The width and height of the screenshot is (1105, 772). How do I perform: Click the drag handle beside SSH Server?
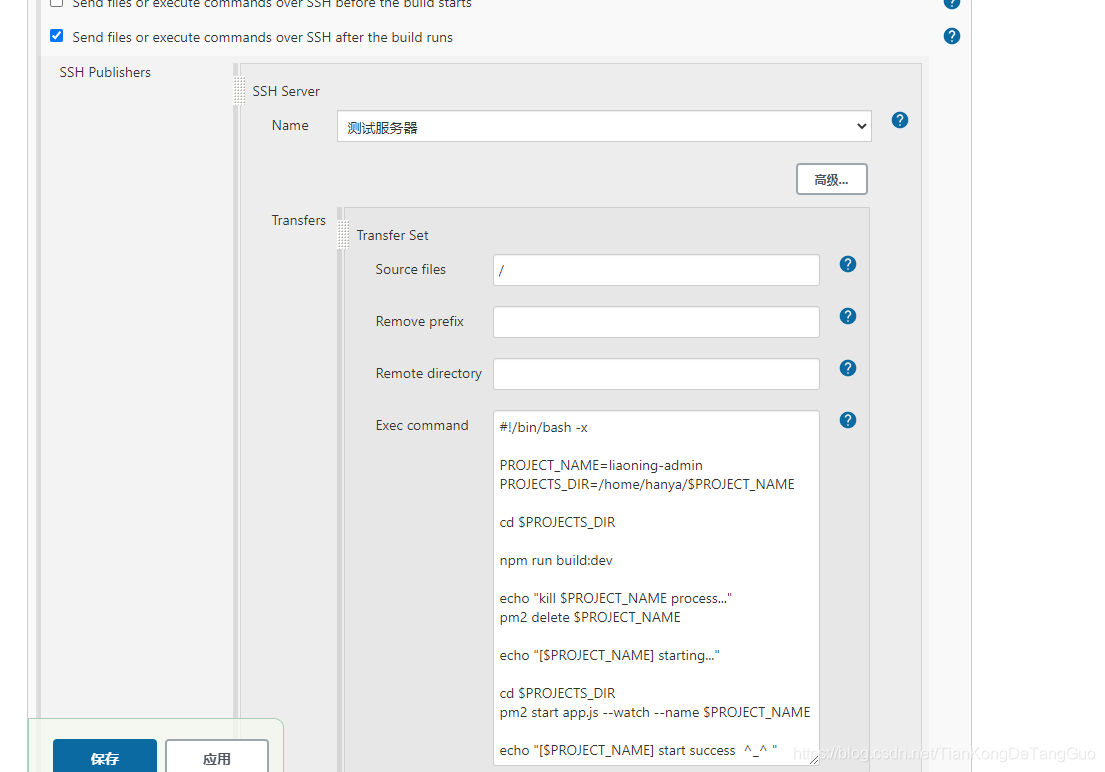tap(240, 91)
